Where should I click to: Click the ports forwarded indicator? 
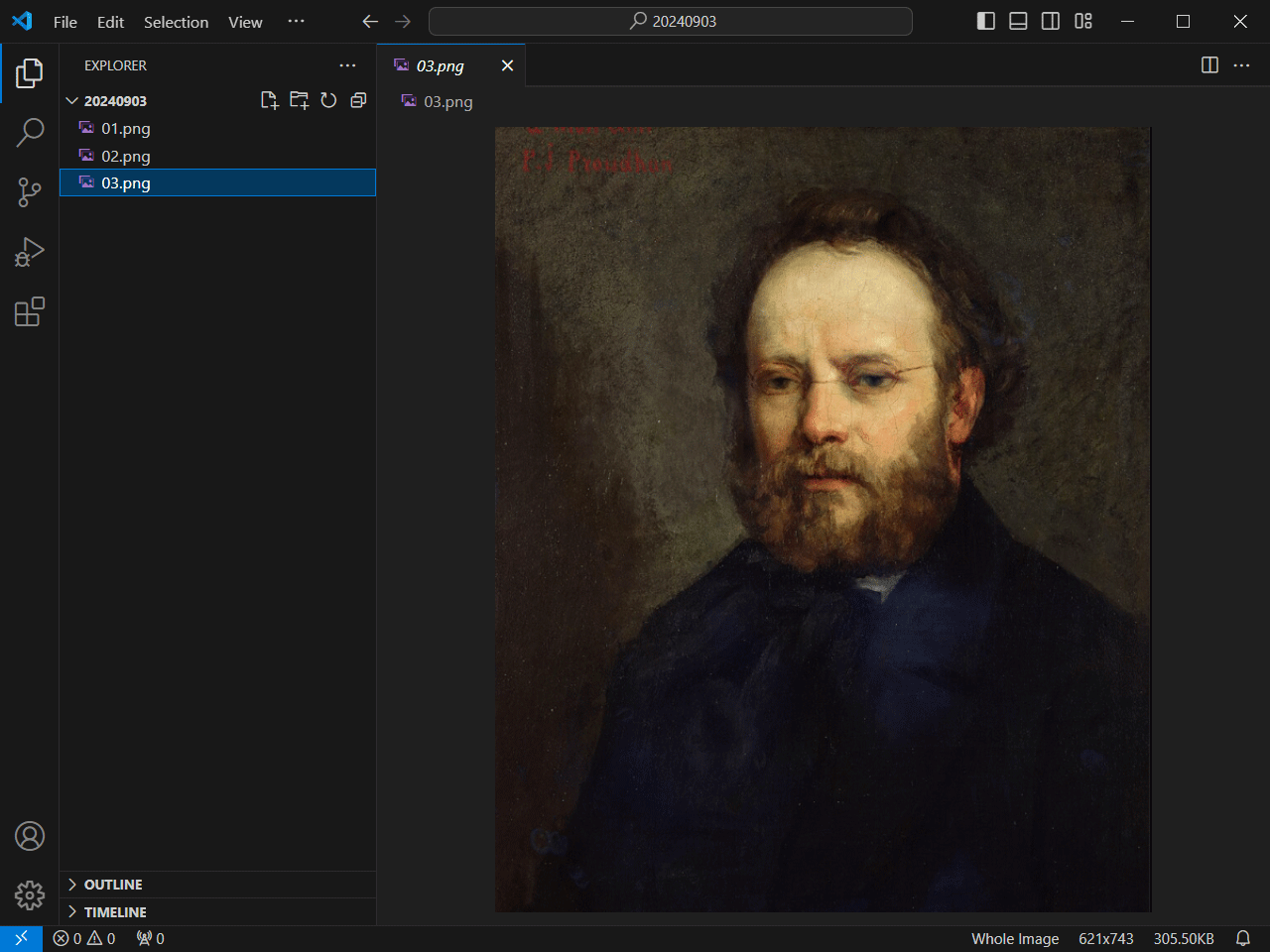[x=150, y=938]
